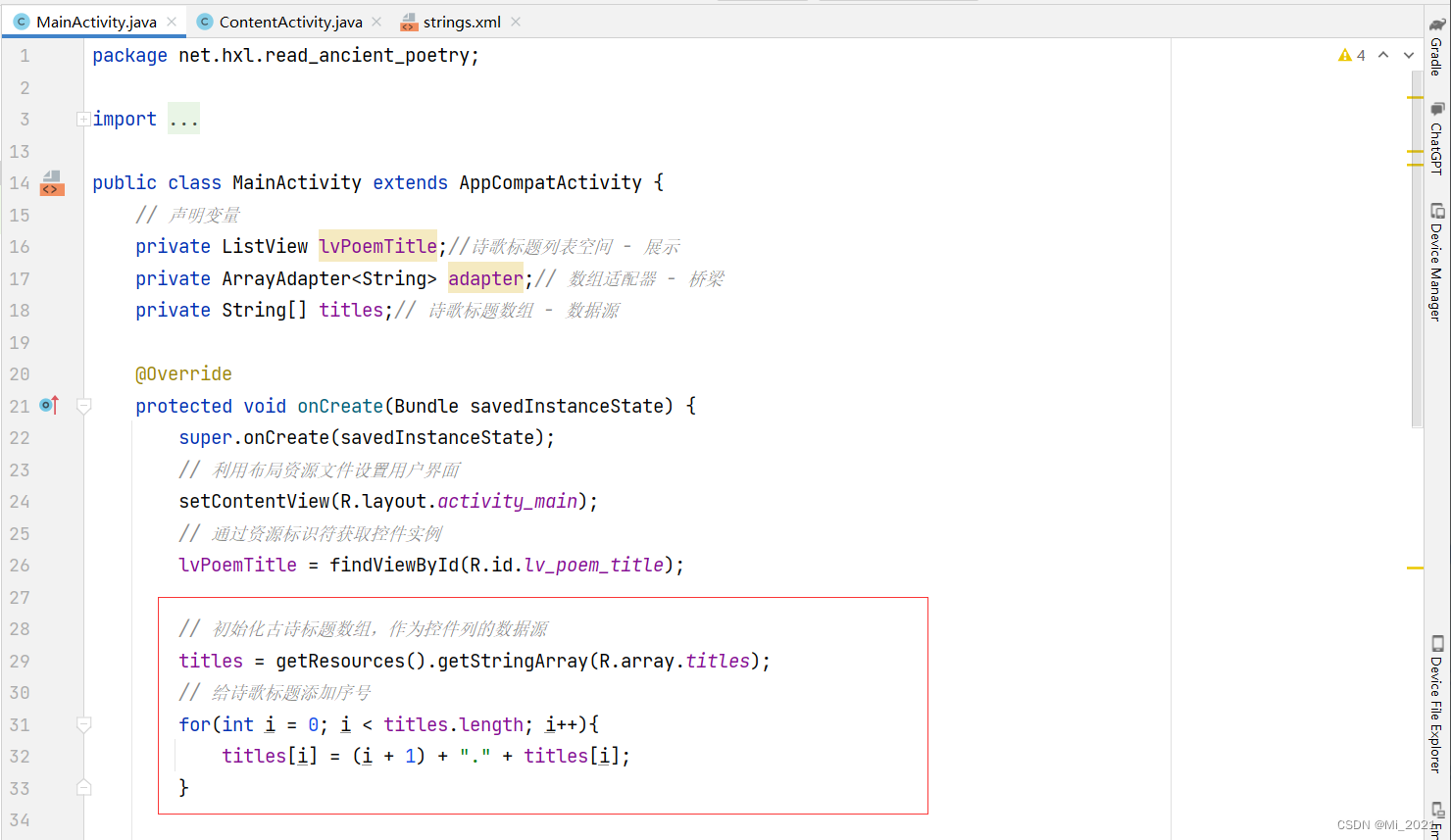This screenshot has height=840, width=1451.
Task: Click ArrayAdapter<String> type on line 17
Action: (329, 278)
